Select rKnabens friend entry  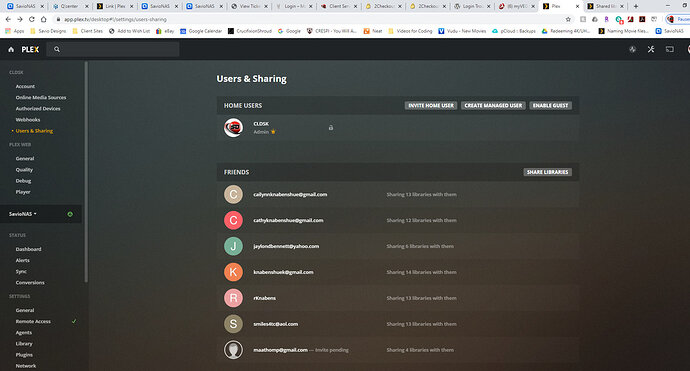[397, 298]
